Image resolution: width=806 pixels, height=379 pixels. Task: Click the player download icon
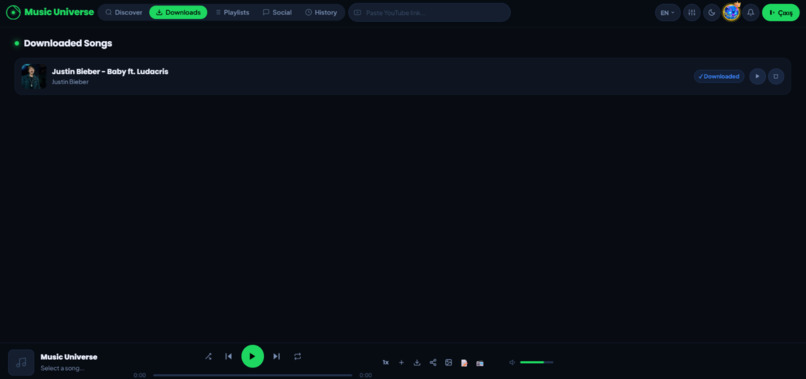click(x=417, y=363)
